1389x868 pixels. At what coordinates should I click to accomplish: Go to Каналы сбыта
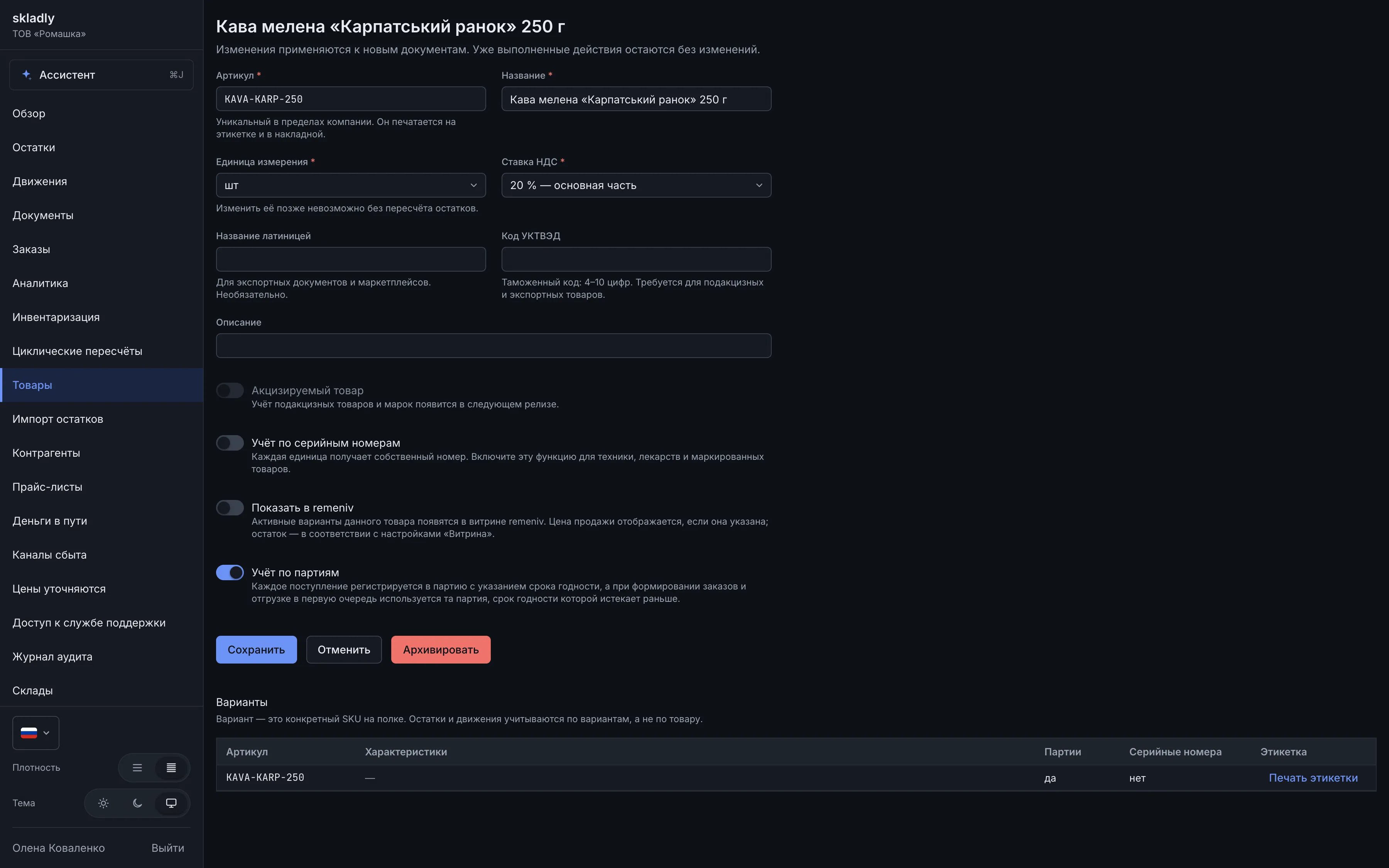[101, 555]
